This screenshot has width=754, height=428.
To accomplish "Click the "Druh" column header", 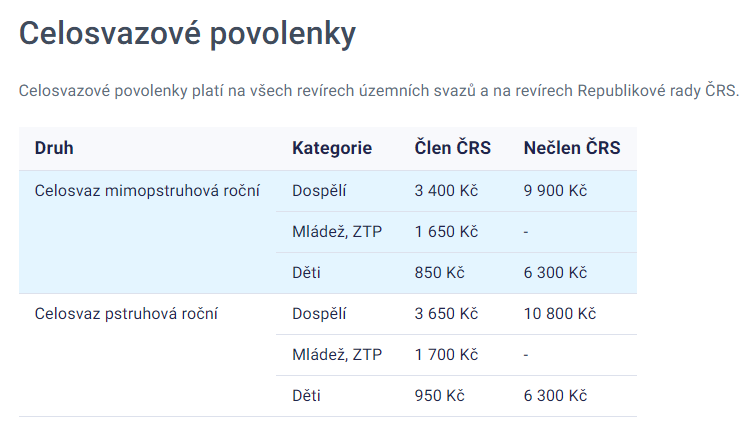I will tap(54, 148).
